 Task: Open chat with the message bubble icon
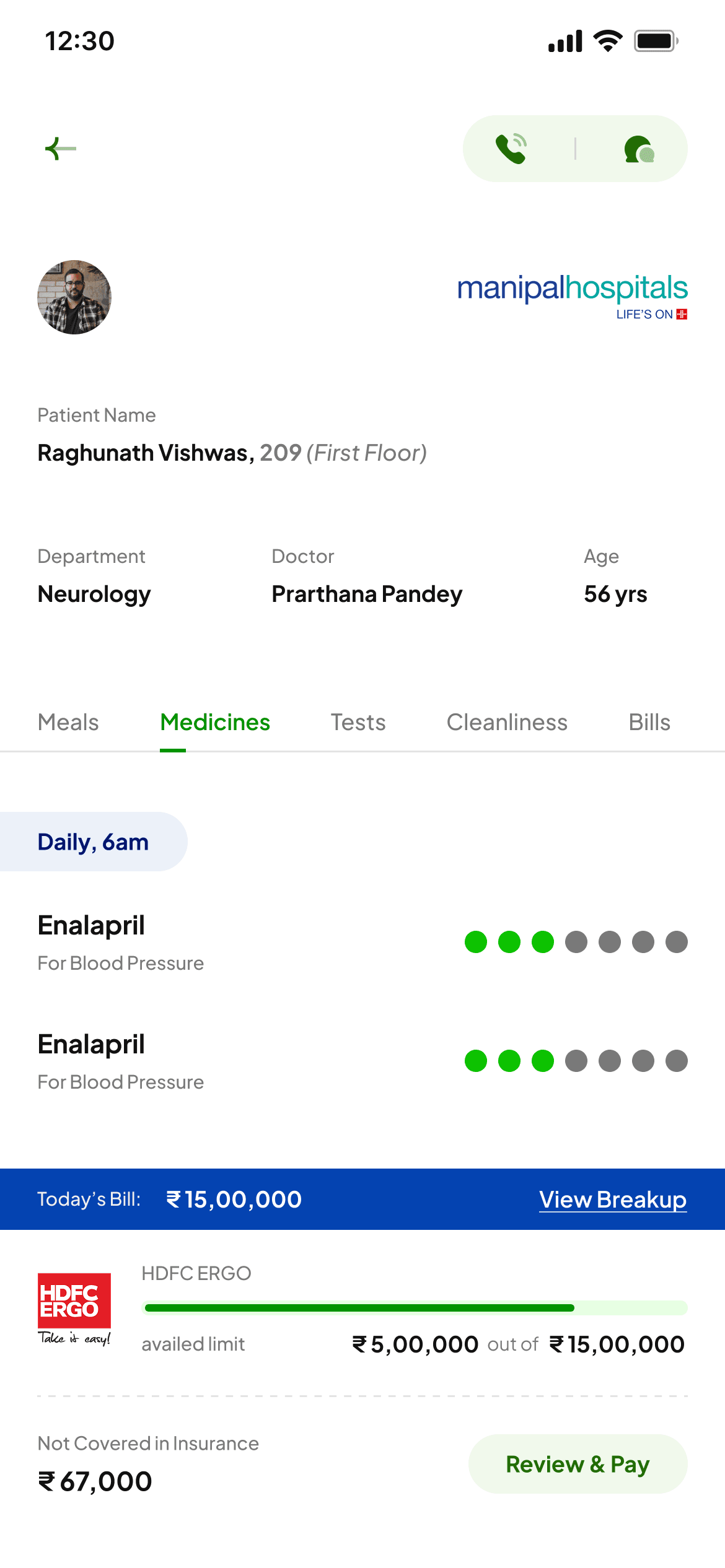639,149
